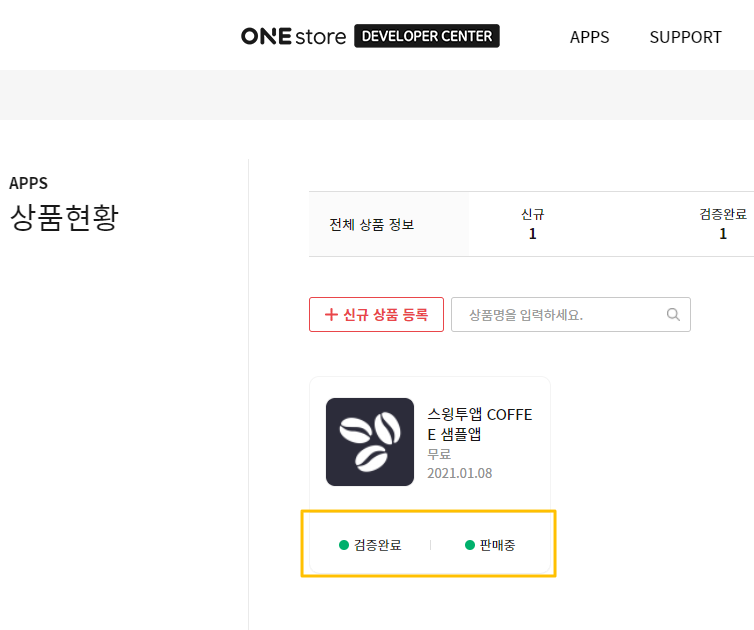Select the 전체 상품 정보 tab
This screenshot has height=630, width=754.
tap(372, 224)
